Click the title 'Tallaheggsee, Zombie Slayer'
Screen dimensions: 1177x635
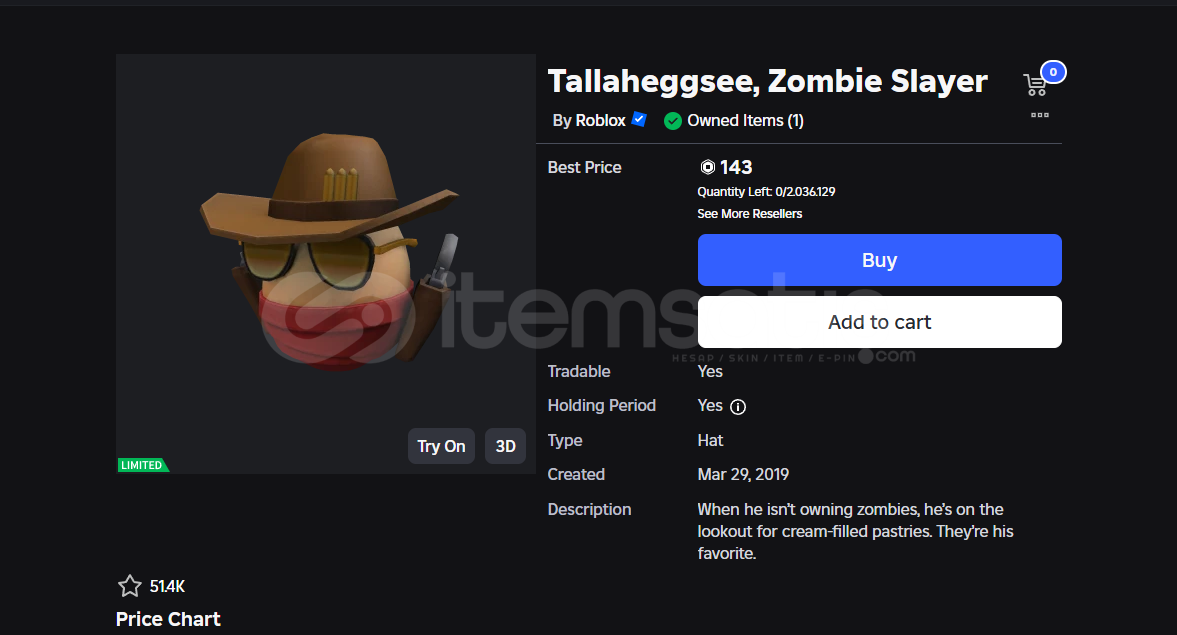[x=767, y=82]
